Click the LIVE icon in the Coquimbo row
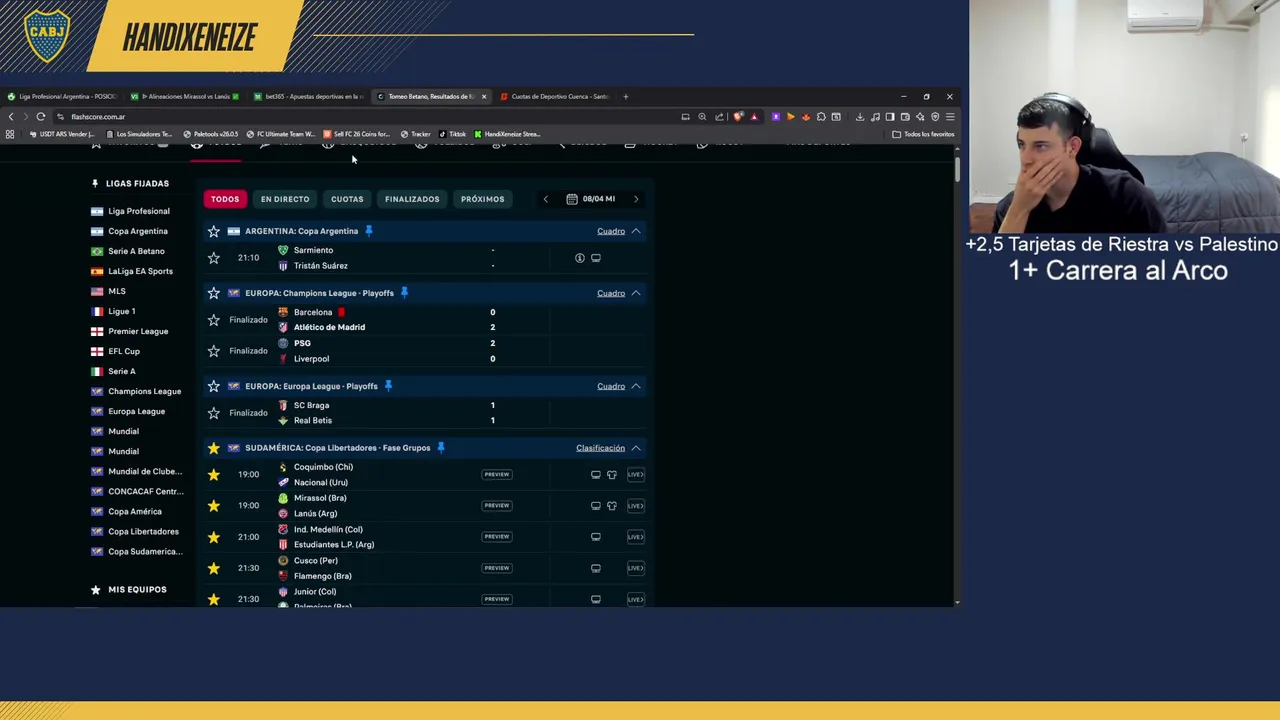Viewport: 1280px width, 720px height. [635, 475]
